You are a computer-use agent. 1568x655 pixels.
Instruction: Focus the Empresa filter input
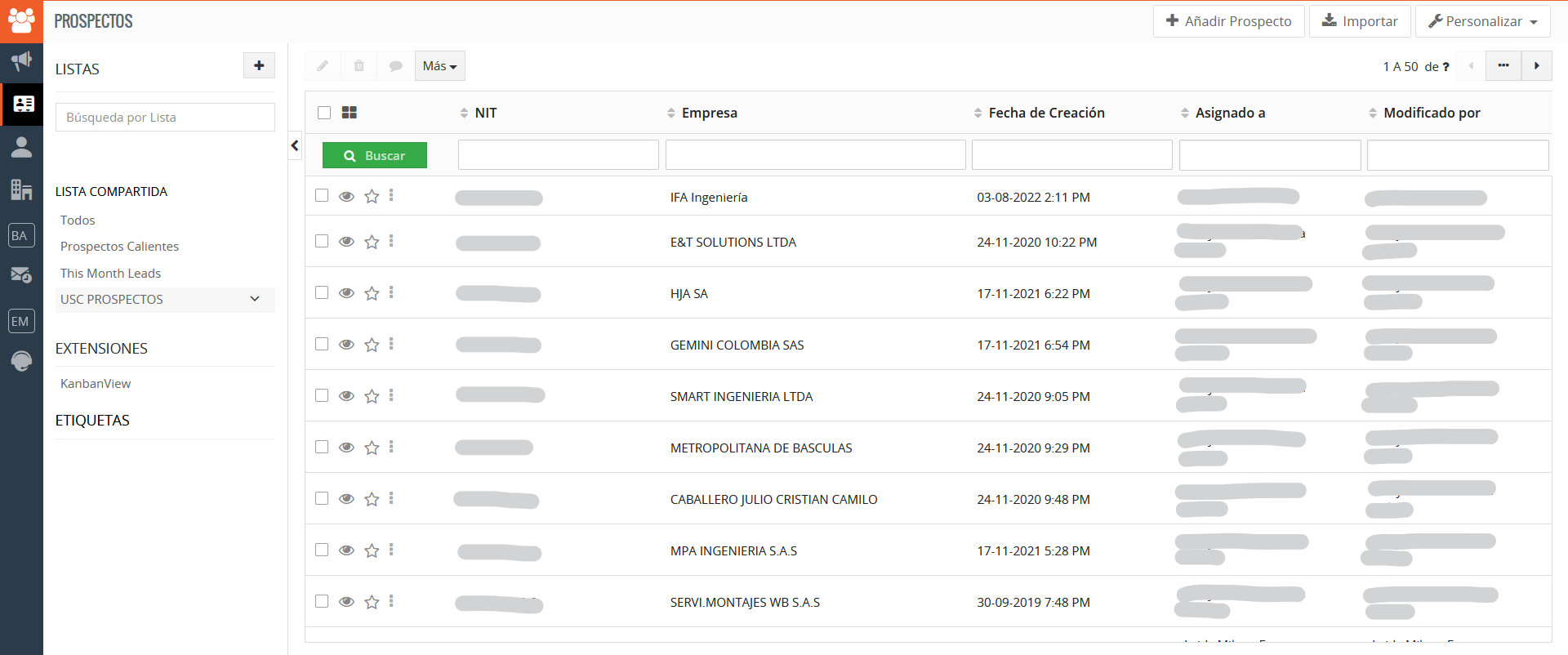pos(816,155)
